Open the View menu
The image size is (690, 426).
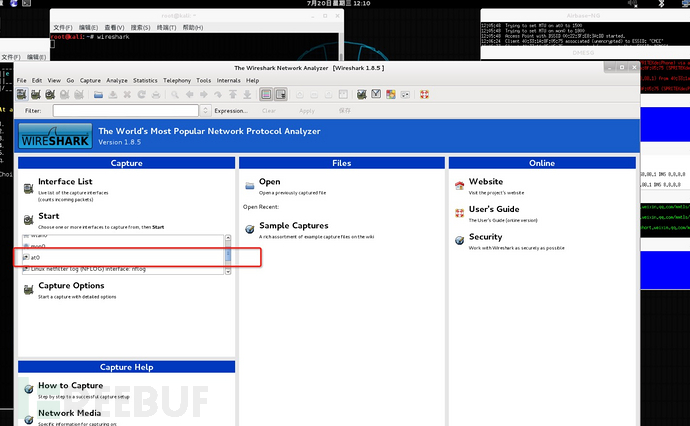pyautogui.click(x=54, y=81)
